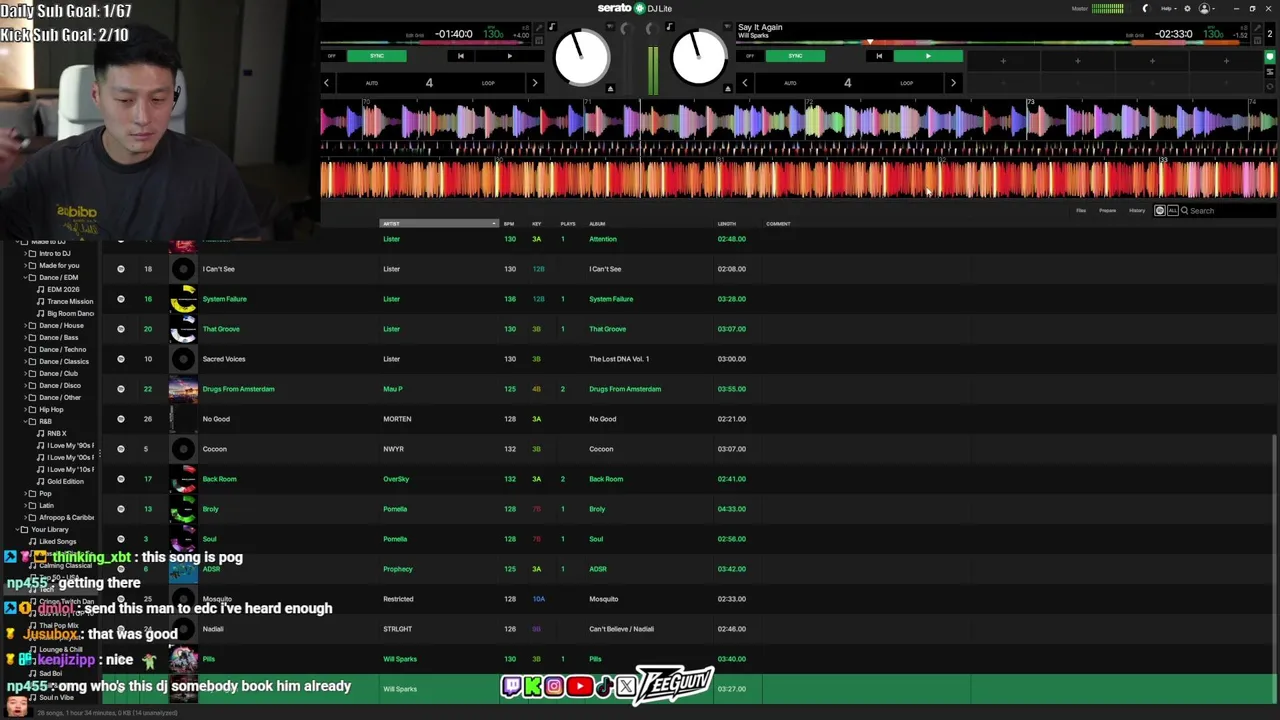Image resolution: width=1280 pixels, height=720 pixels.
Task: Click the right deck platter
Action: [x=699, y=57]
